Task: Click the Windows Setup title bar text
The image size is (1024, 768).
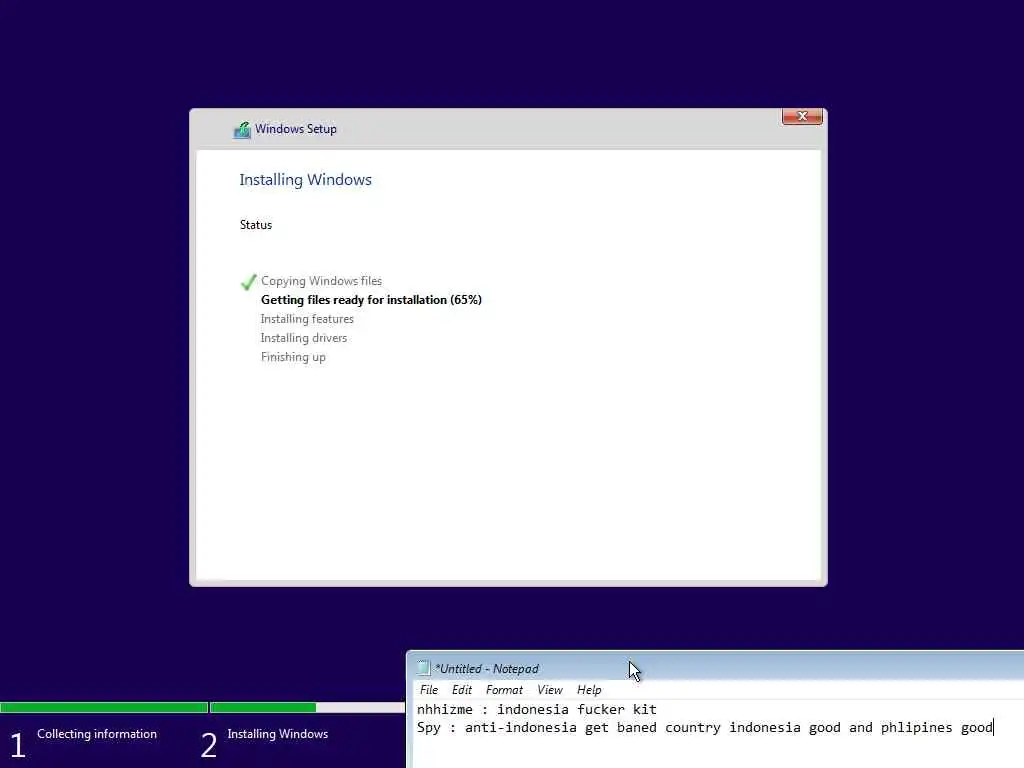Action: pyautogui.click(x=296, y=129)
